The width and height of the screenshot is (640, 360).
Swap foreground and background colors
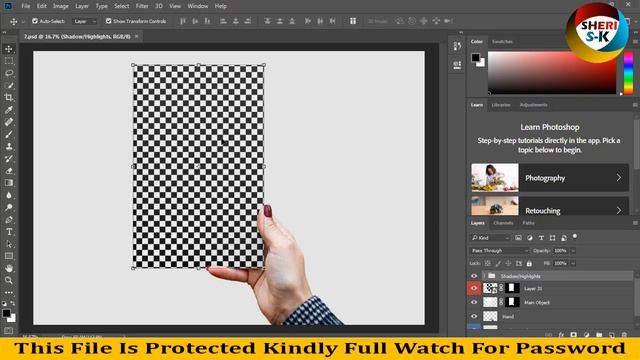coord(13,303)
